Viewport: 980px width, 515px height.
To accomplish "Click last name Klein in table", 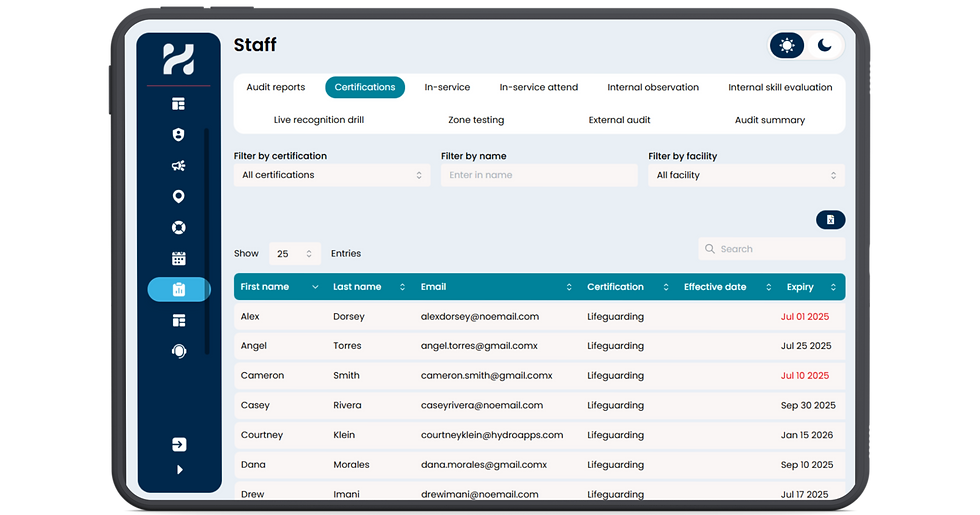I will pyautogui.click(x=344, y=435).
